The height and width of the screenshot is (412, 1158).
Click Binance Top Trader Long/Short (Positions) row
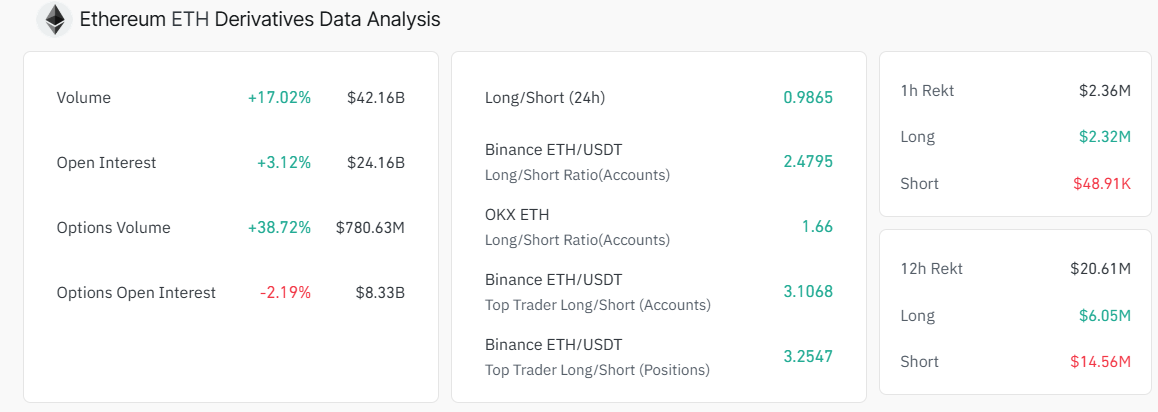[659, 357]
